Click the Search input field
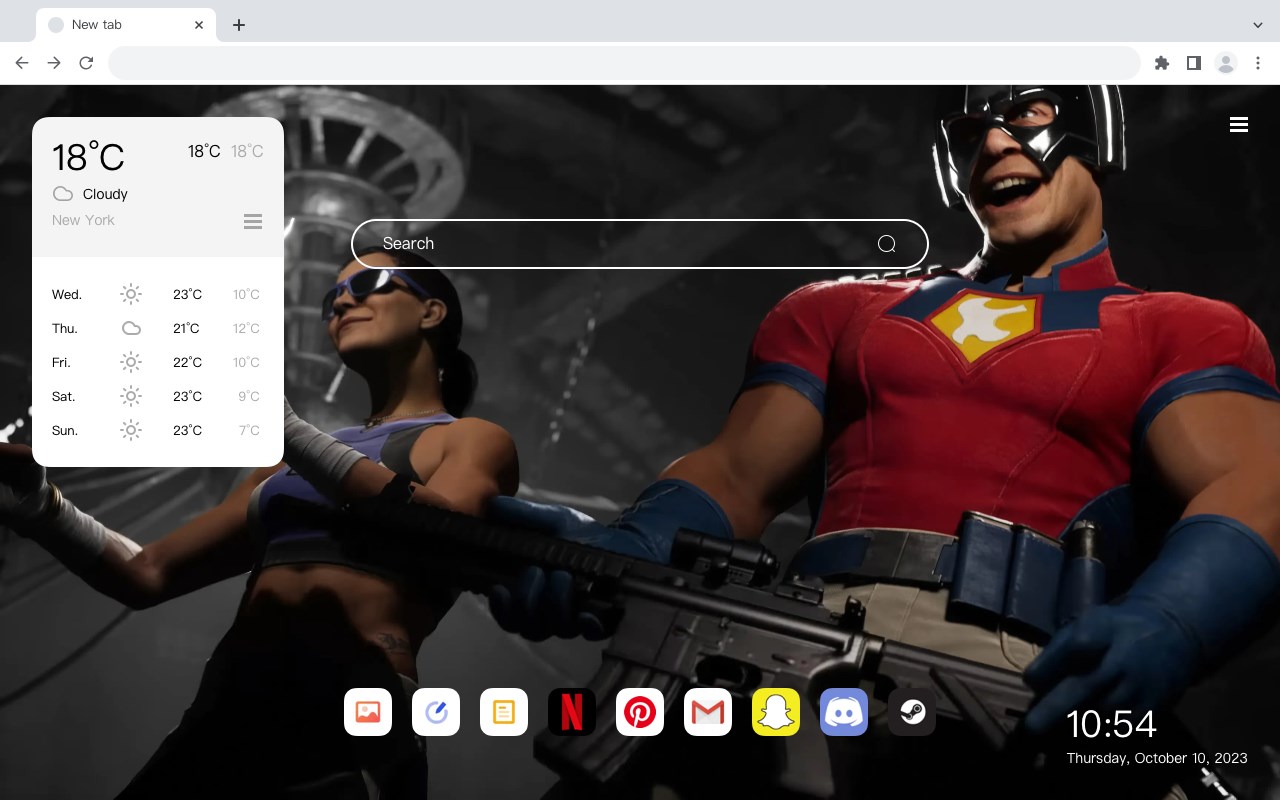 640,244
